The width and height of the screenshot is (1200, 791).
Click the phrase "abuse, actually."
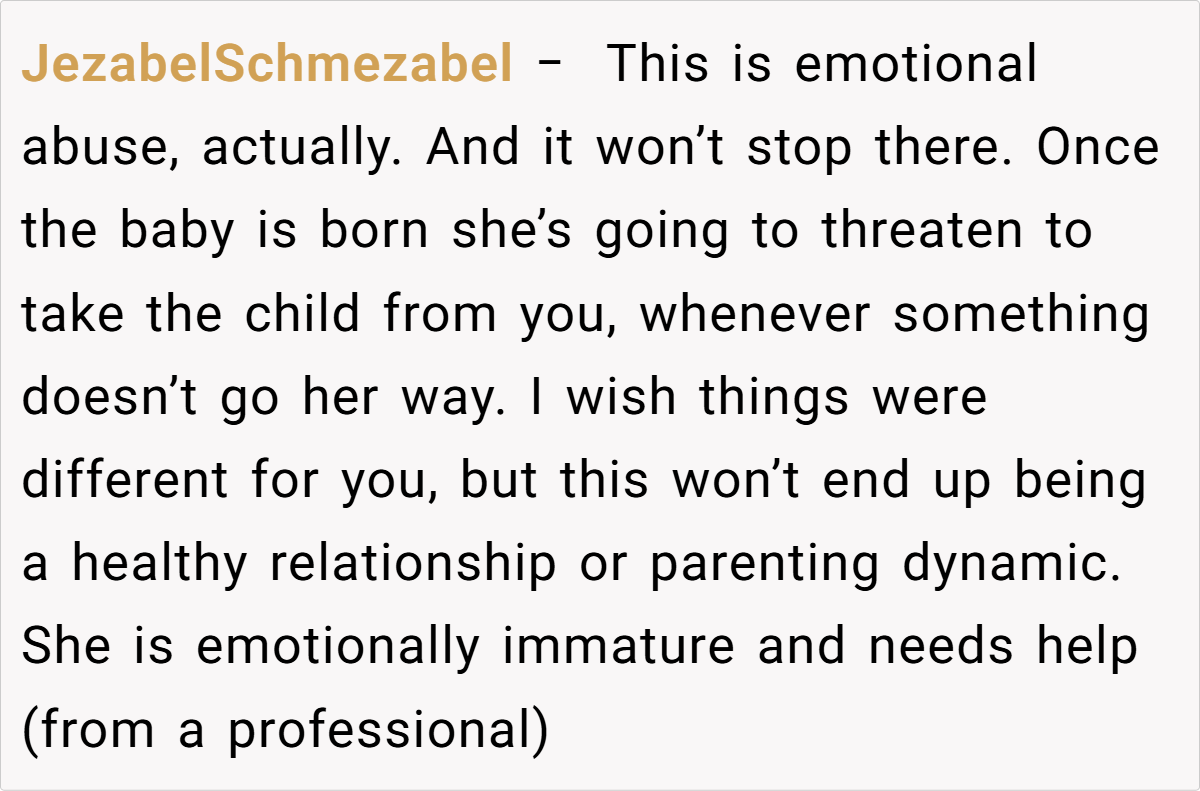(x=211, y=149)
